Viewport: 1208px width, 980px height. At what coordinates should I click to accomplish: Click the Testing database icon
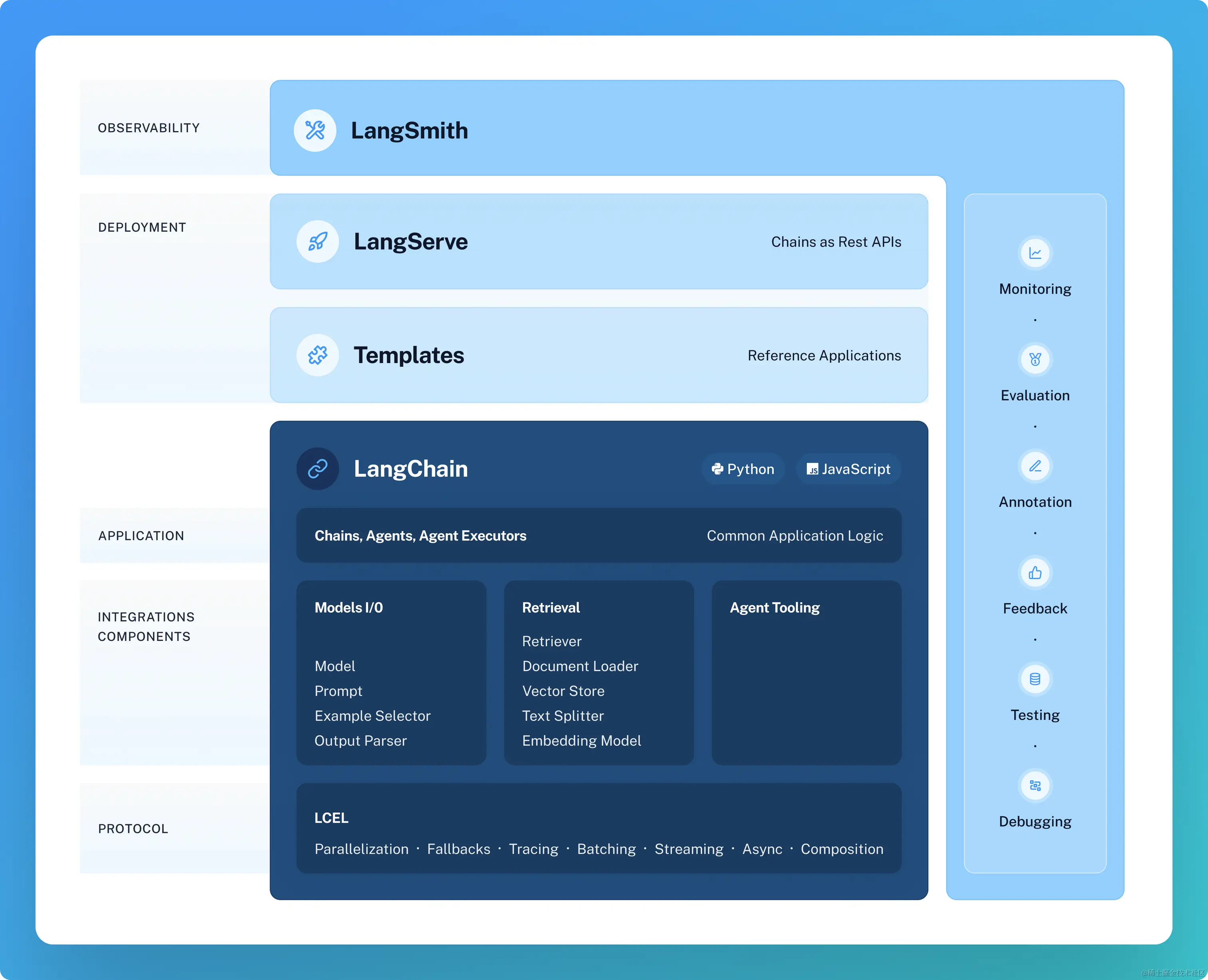pos(1035,679)
